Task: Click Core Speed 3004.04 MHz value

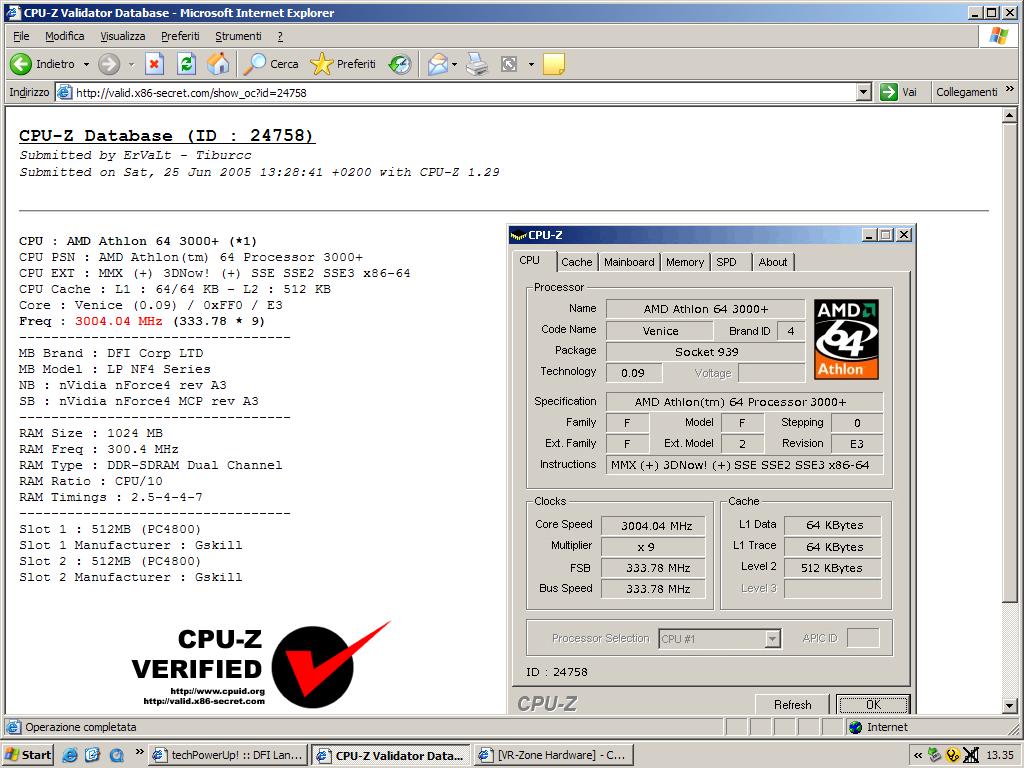Action: [654, 526]
